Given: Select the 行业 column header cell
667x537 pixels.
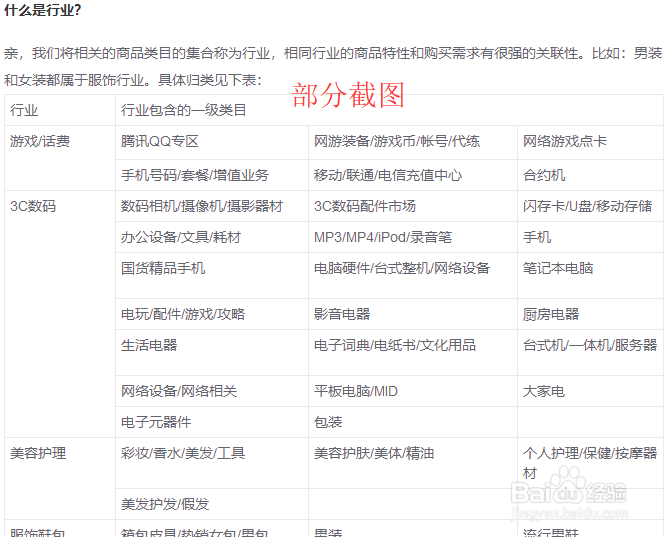Looking at the screenshot, I should pos(60,110).
